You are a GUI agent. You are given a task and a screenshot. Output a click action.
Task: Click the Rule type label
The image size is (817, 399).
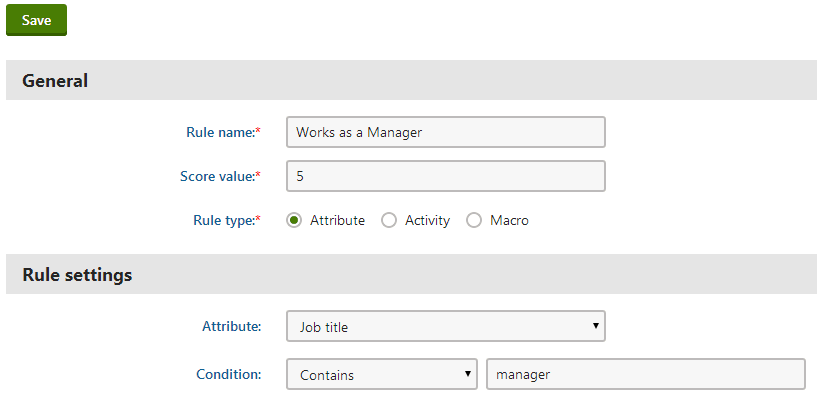coord(227,221)
